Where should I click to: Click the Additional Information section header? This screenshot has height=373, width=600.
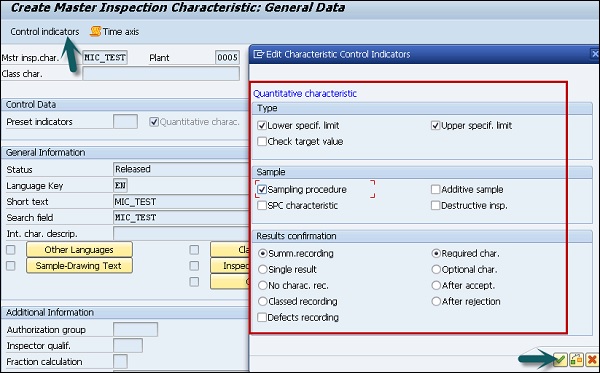(125, 313)
